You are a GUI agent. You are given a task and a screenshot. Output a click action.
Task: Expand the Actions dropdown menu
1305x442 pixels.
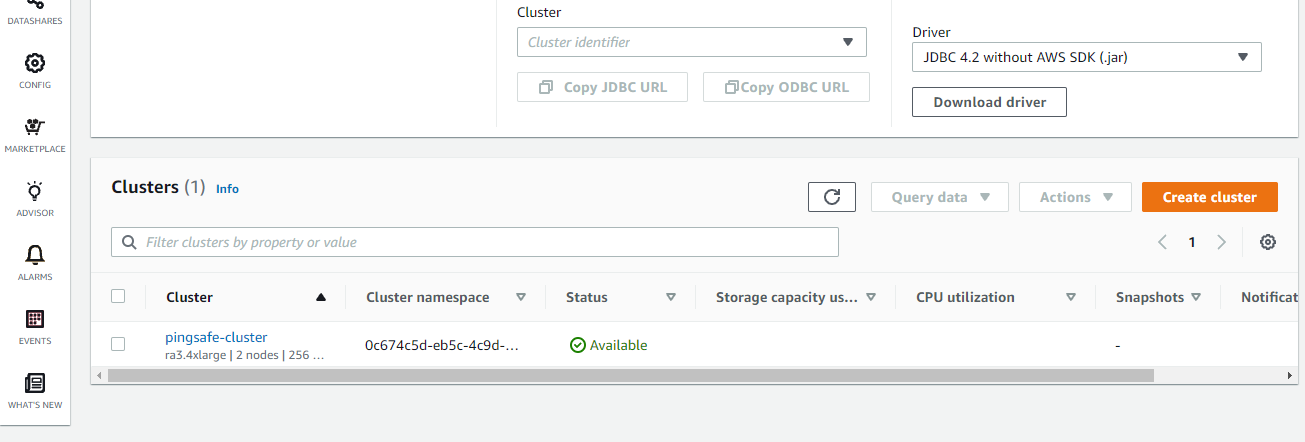tap(1075, 197)
